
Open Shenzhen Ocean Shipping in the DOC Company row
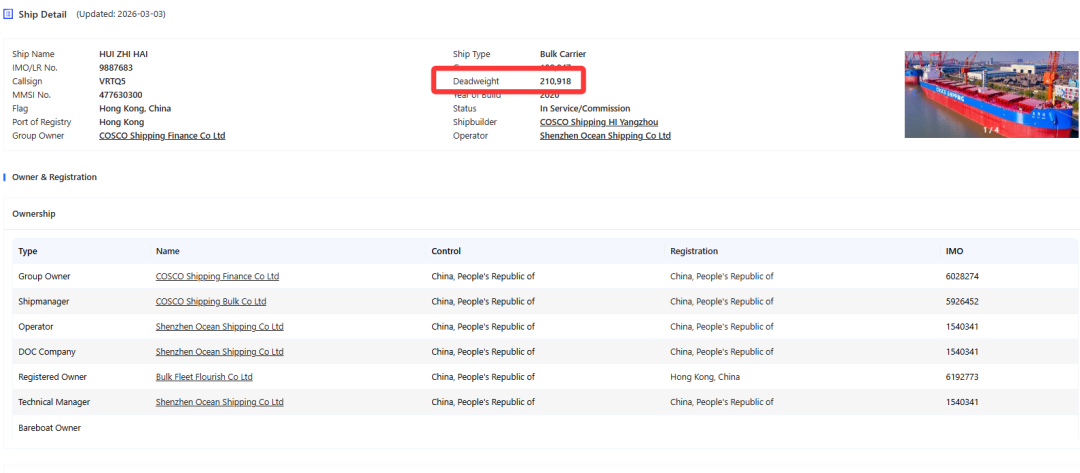(219, 352)
